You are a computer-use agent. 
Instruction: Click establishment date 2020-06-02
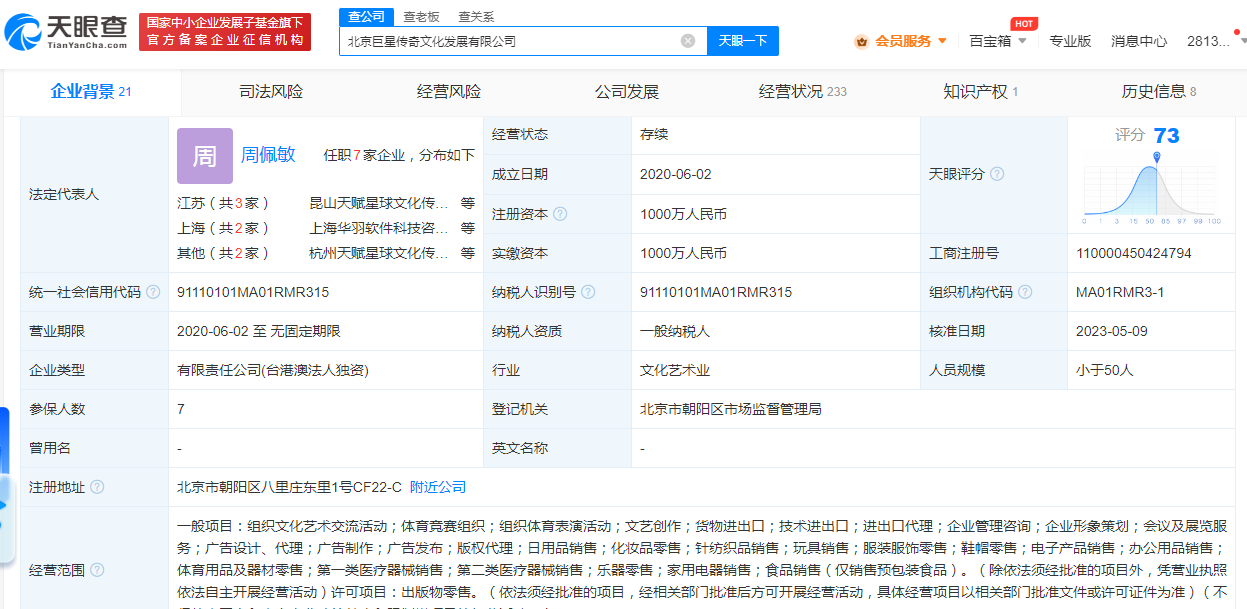676,174
